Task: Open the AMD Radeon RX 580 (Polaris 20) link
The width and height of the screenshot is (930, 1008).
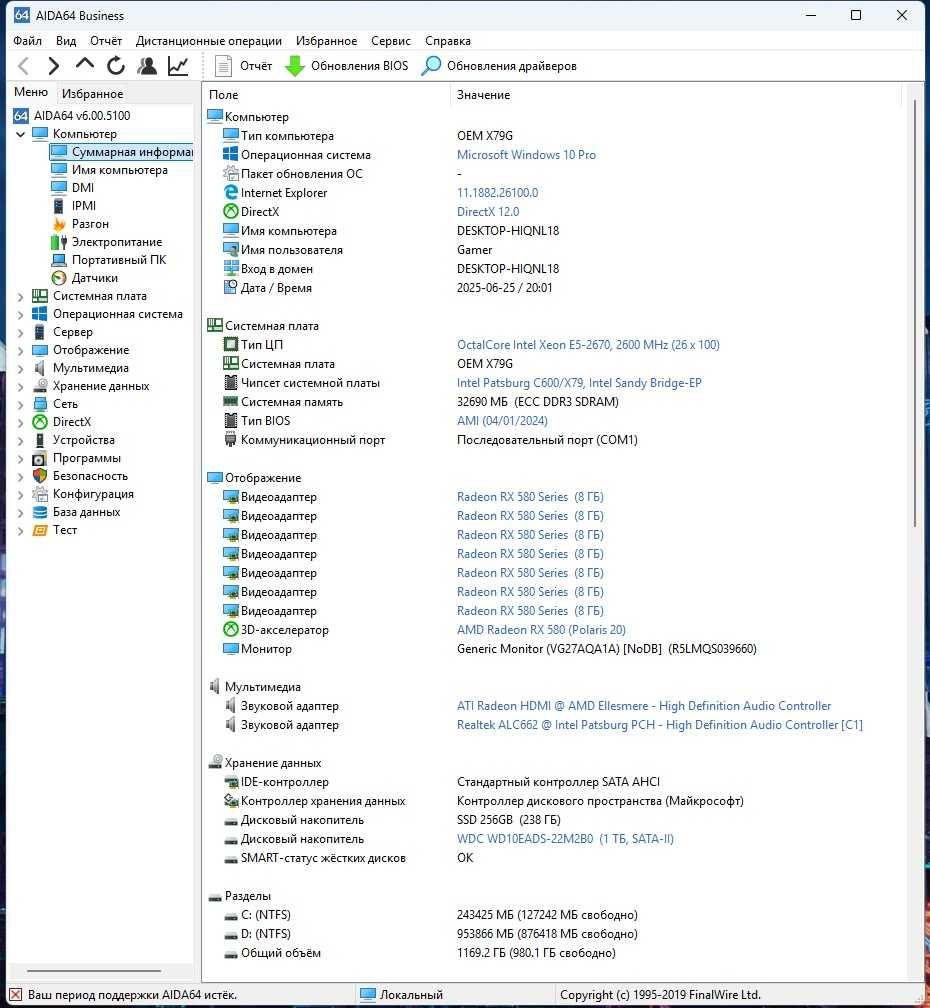Action: point(541,630)
